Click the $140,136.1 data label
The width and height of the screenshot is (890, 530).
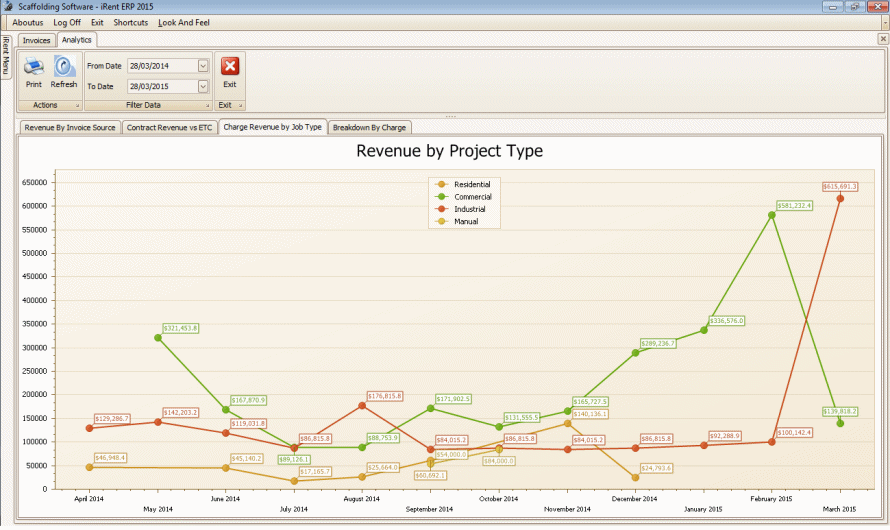point(590,414)
